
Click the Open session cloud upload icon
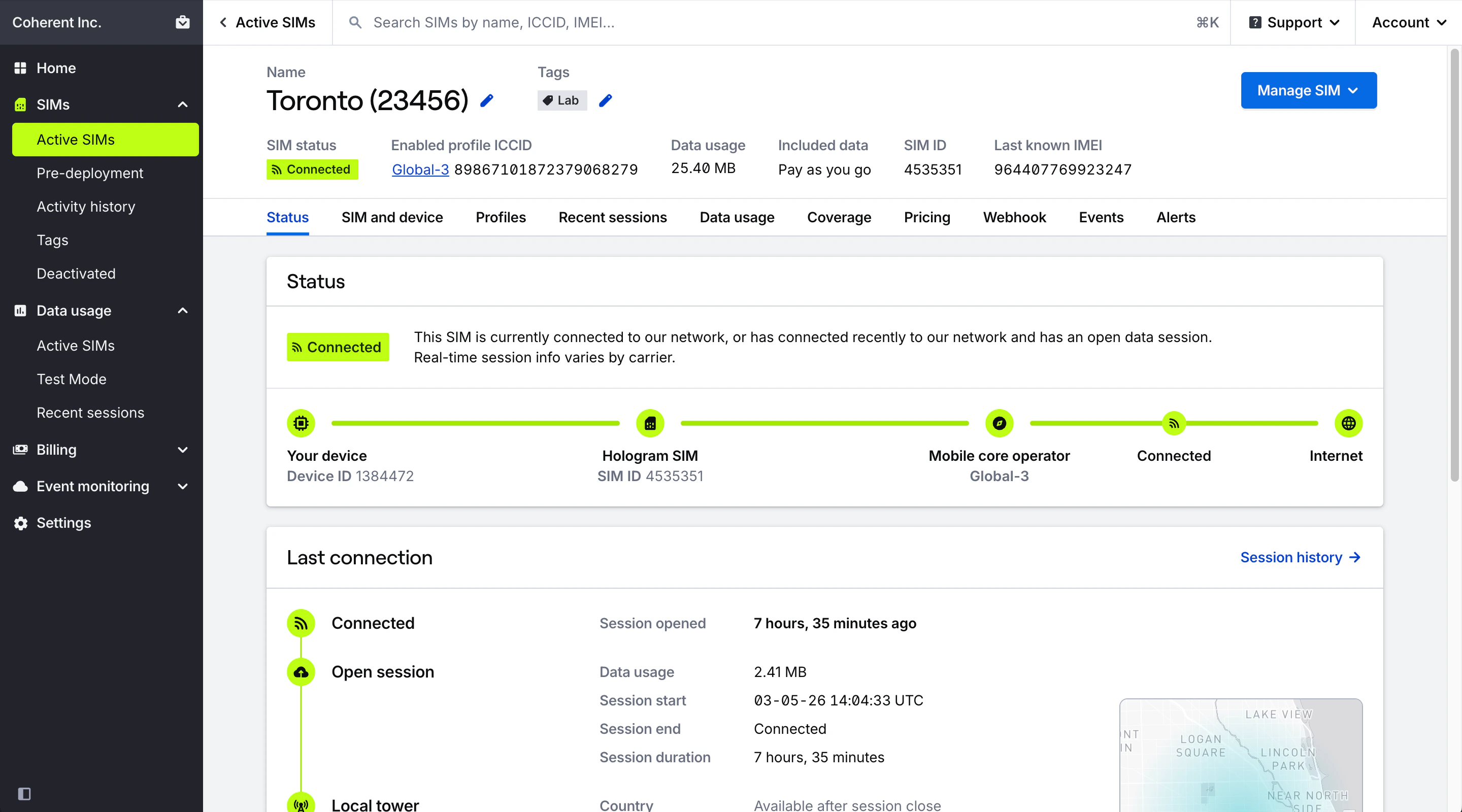click(301, 672)
